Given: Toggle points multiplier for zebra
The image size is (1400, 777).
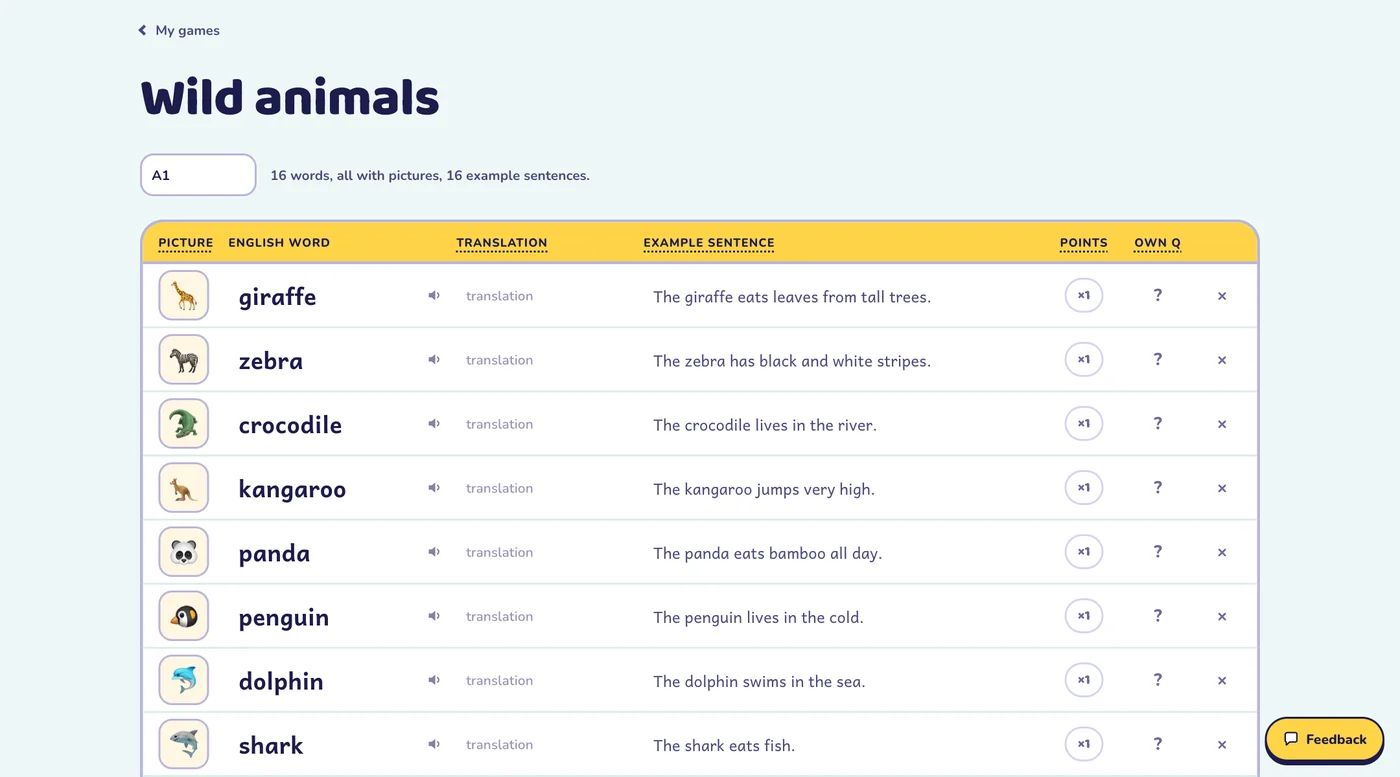Looking at the screenshot, I should pyautogui.click(x=1084, y=360).
